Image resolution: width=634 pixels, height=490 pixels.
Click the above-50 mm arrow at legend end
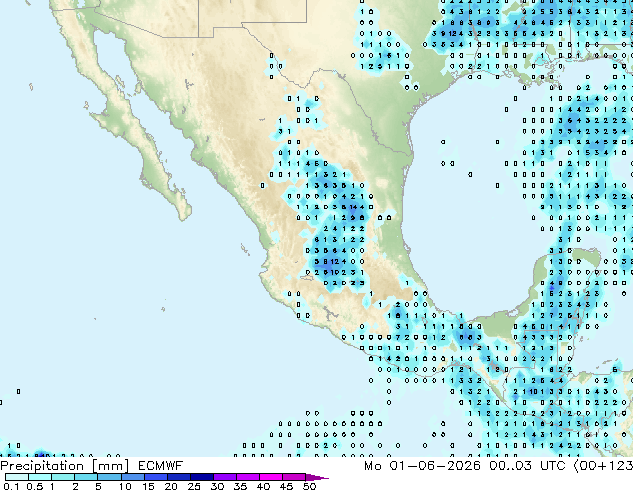(x=316, y=477)
